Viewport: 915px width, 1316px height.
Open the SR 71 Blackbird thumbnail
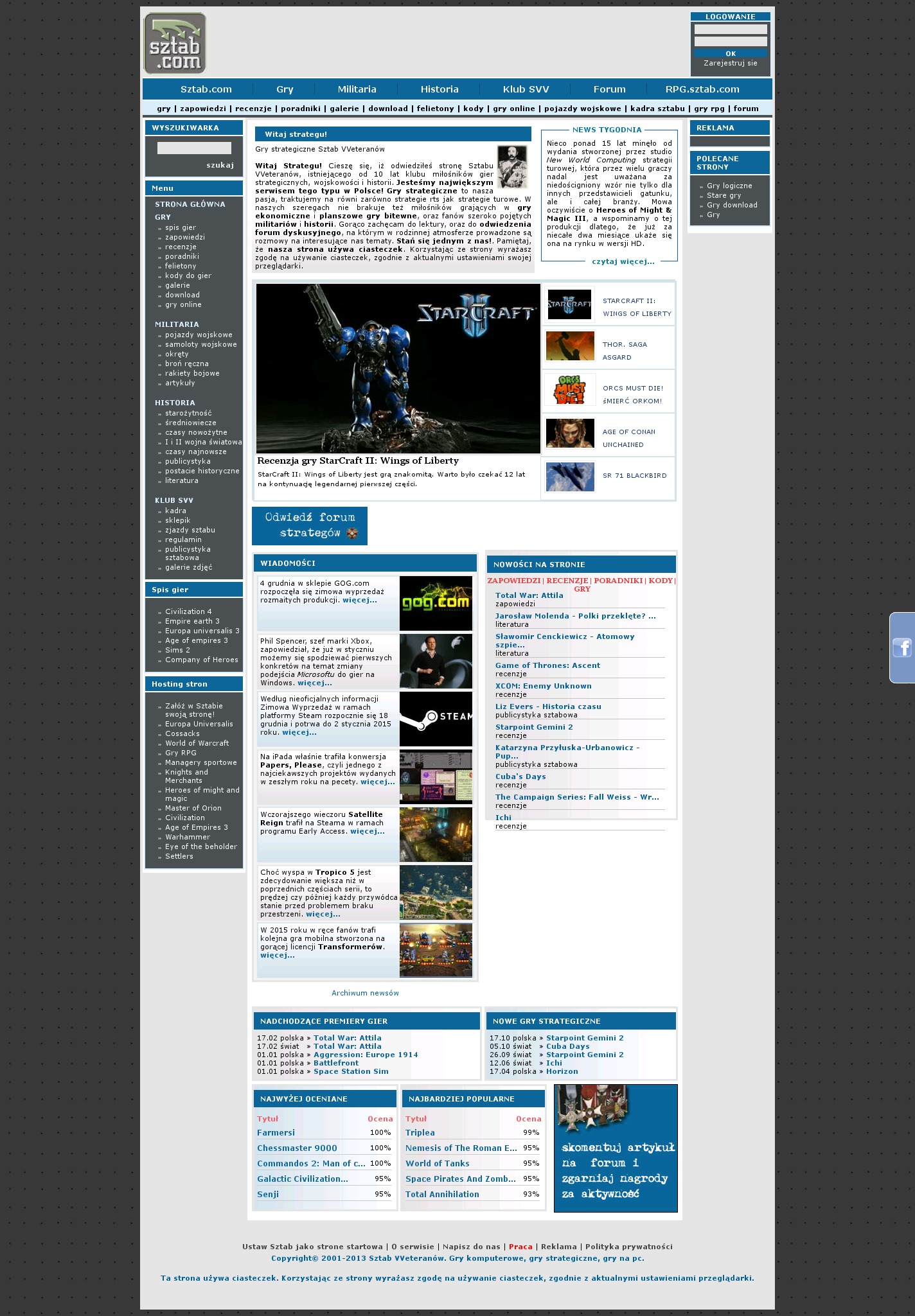point(569,476)
